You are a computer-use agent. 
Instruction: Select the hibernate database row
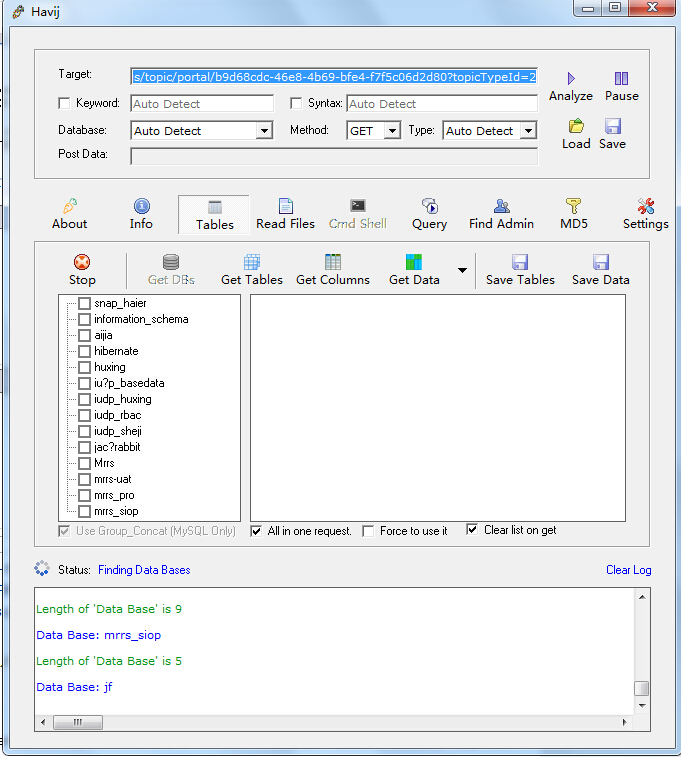[x=116, y=351]
